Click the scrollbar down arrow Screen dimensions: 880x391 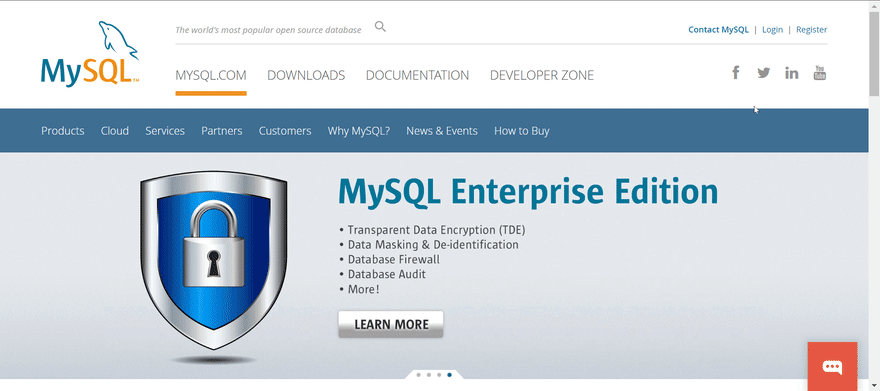pos(874,386)
